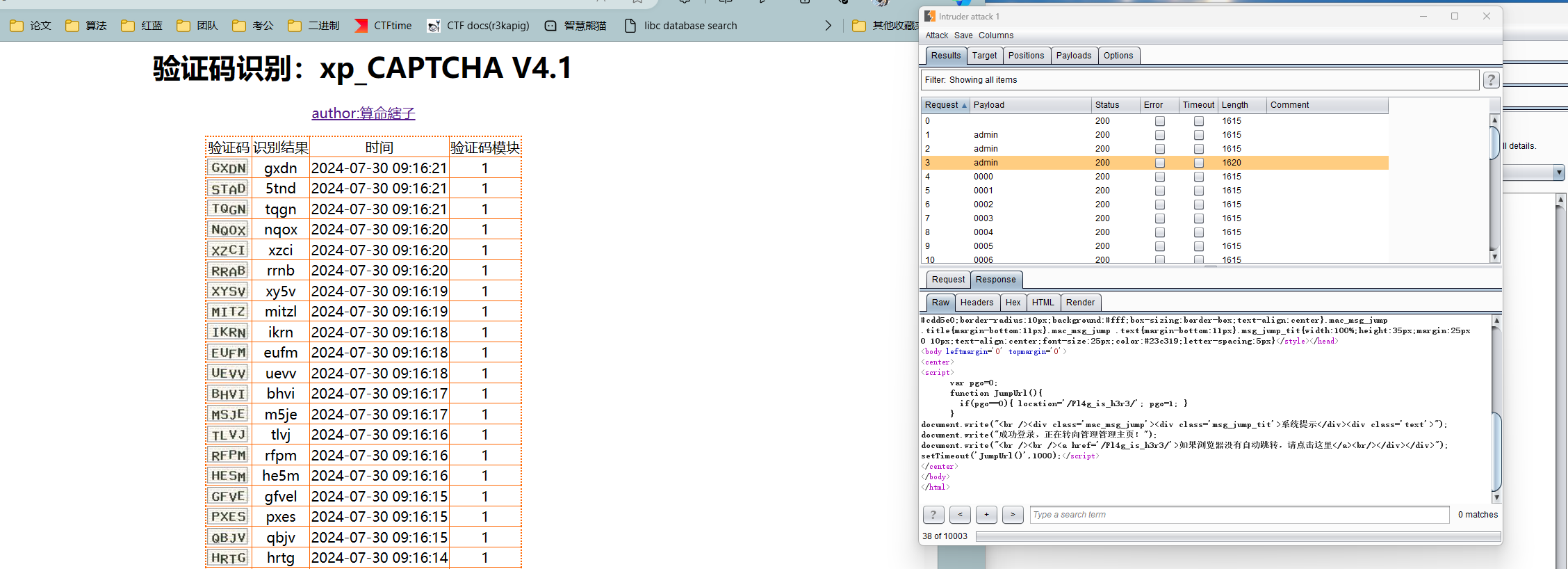Click the filter help question mark icon
The width and height of the screenshot is (1568, 569).
click(x=1491, y=80)
